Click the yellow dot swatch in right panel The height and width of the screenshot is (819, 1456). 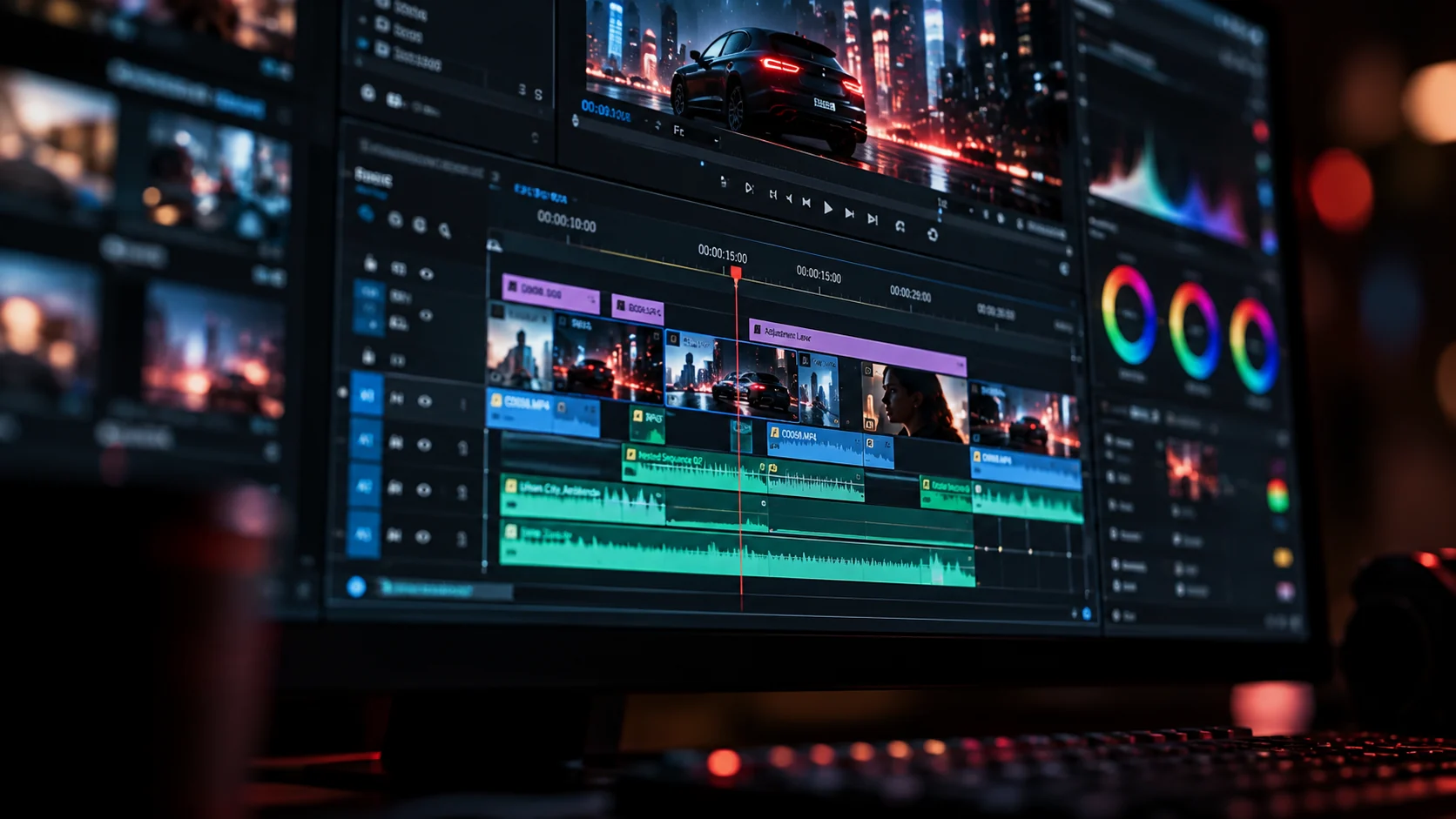coord(1282,556)
